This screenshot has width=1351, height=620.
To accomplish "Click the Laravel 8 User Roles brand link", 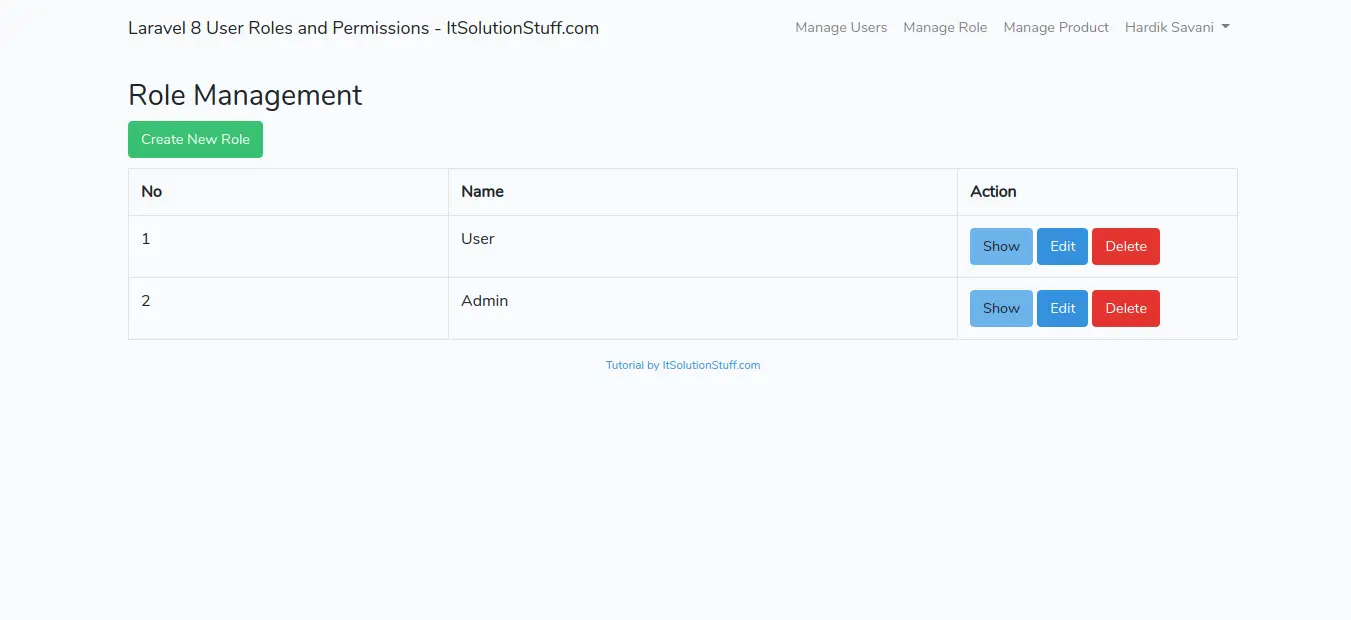I will [363, 28].
